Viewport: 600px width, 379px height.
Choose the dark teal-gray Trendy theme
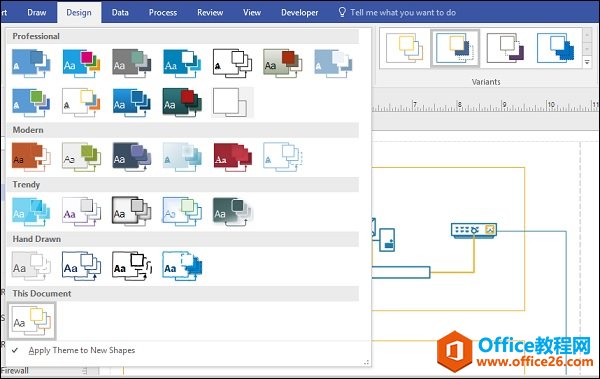pos(232,211)
